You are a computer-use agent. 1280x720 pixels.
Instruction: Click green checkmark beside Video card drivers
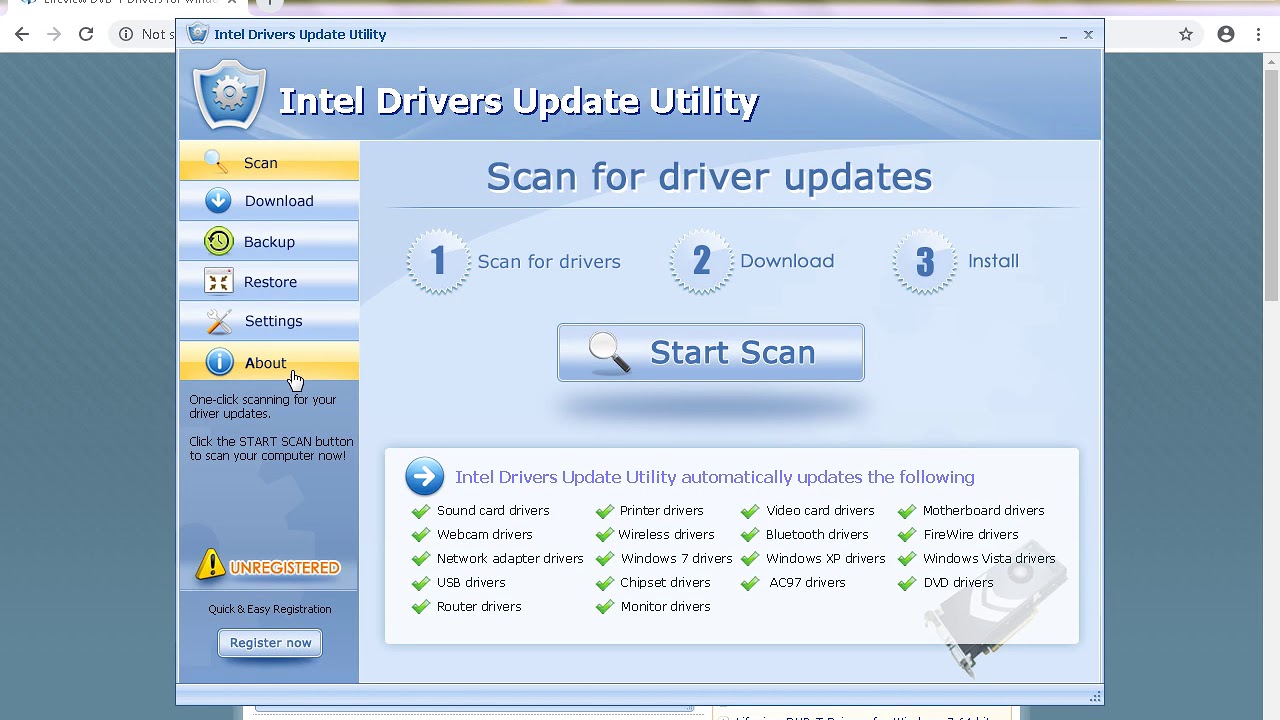(750, 511)
